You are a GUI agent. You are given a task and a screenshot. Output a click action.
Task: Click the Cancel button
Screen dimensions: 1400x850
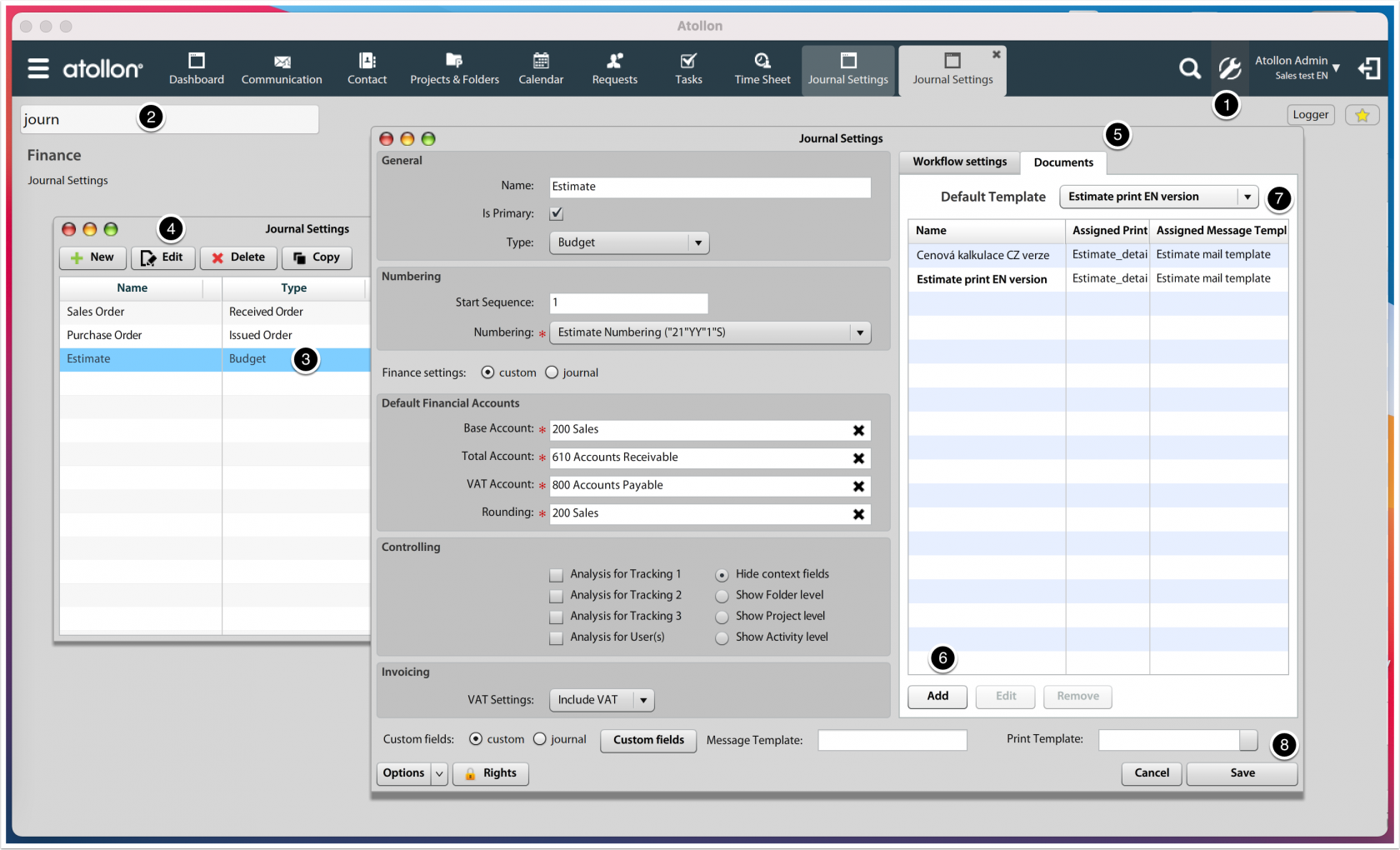click(x=1152, y=773)
